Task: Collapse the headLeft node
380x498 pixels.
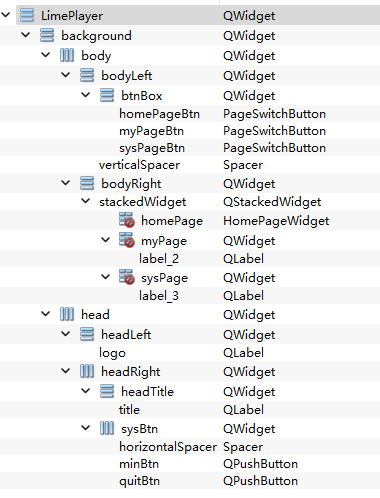Action: (66, 333)
